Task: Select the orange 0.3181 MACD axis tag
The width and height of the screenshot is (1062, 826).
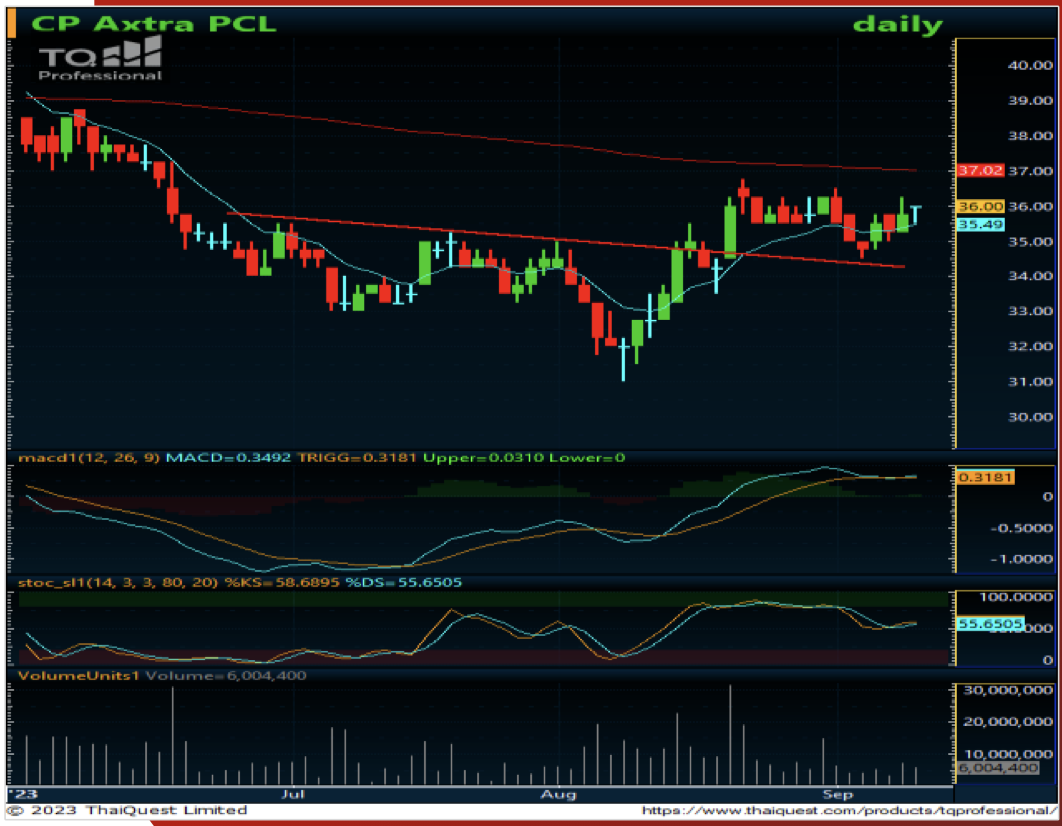Action: click(x=985, y=477)
